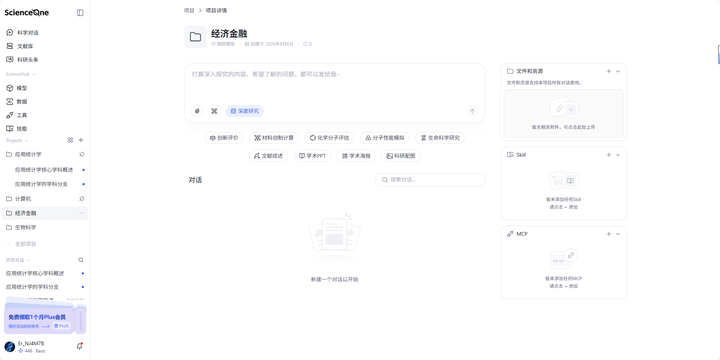Screen dimensions: 720x360
Task: Open 应用统计学核心学科概述 under the 应用统计学 project
Action: (44, 169)
